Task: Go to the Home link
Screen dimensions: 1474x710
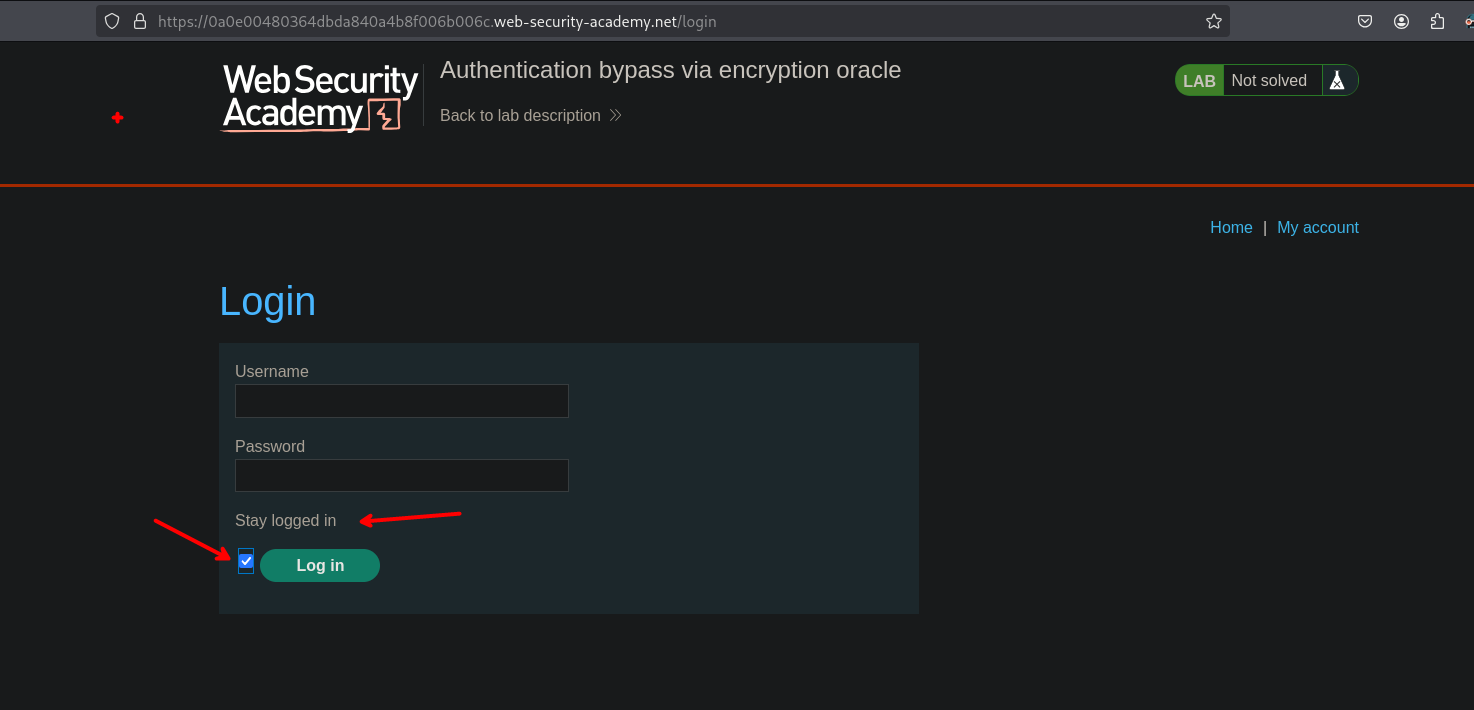Action: click(x=1231, y=228)
